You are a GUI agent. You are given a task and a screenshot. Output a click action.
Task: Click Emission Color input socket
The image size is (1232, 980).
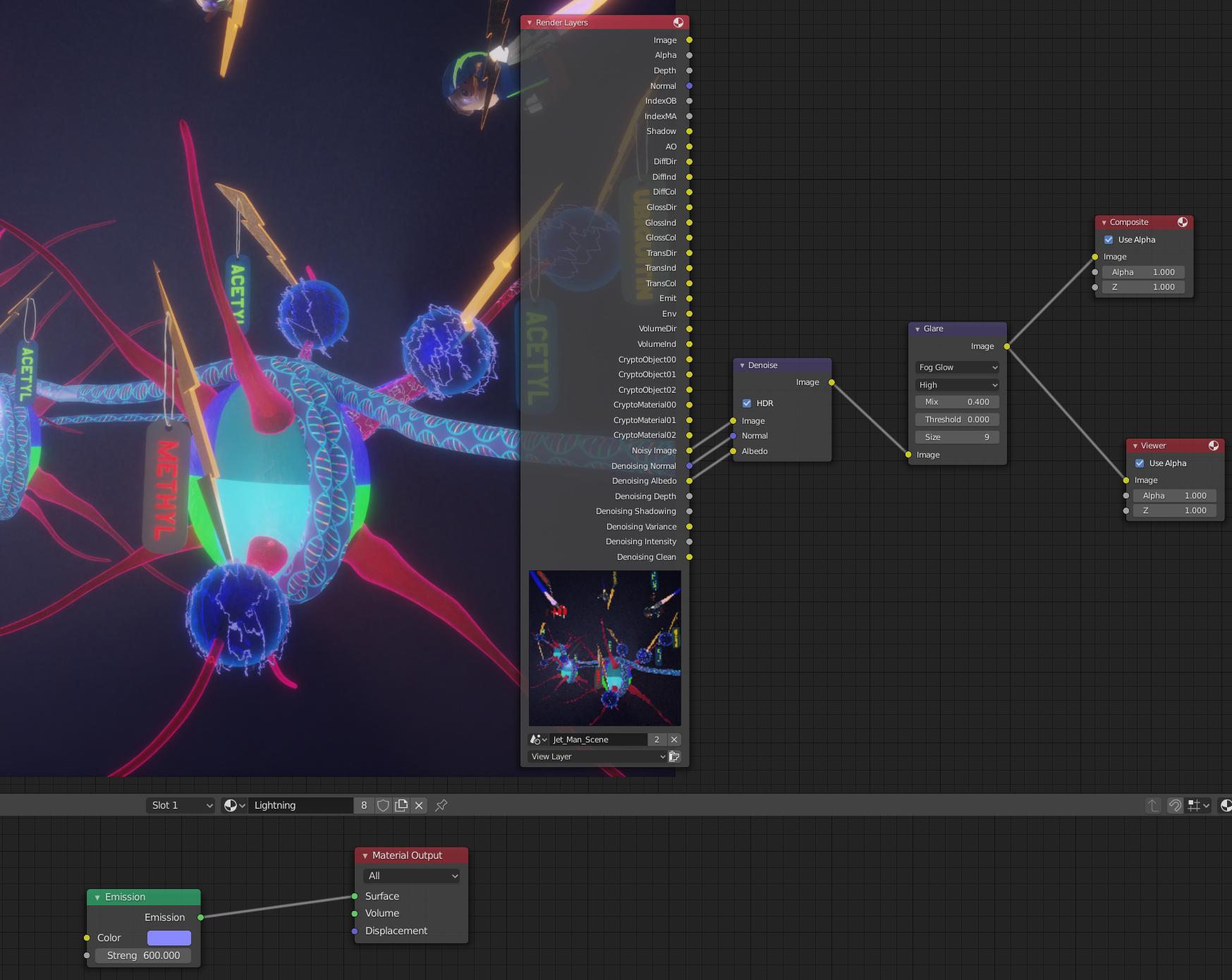[x=87, y=938]
